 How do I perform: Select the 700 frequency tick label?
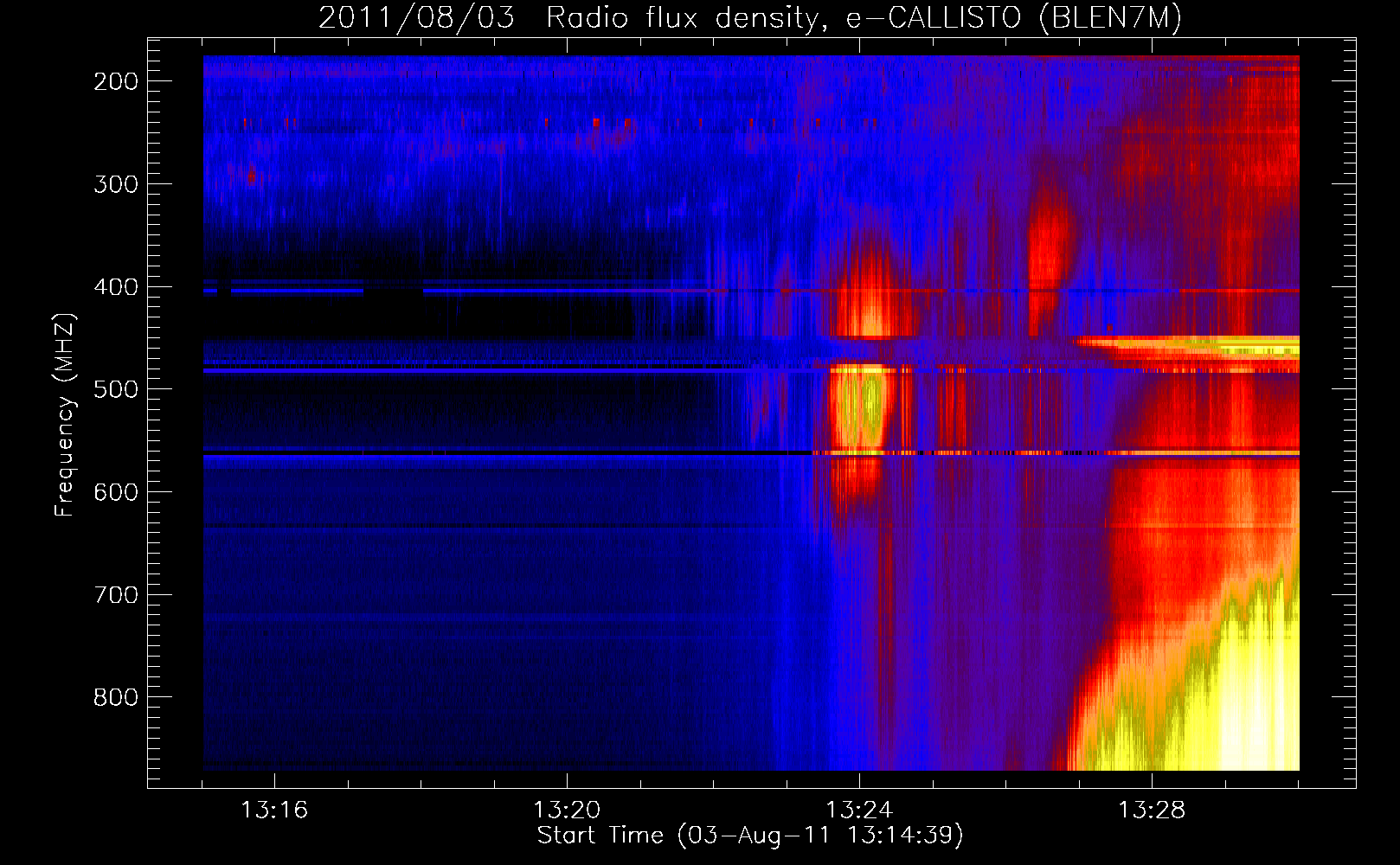(x=116, y=595)
